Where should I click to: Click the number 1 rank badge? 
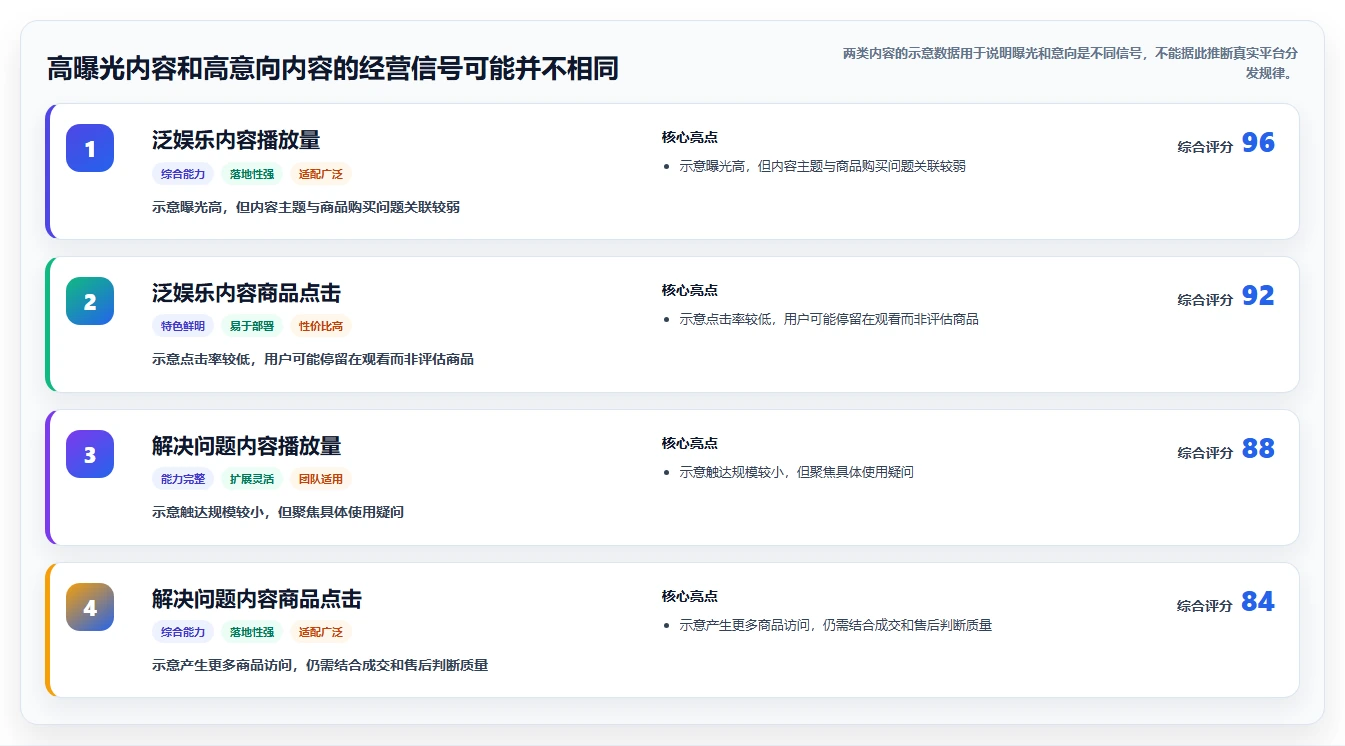tap(90, 148)
